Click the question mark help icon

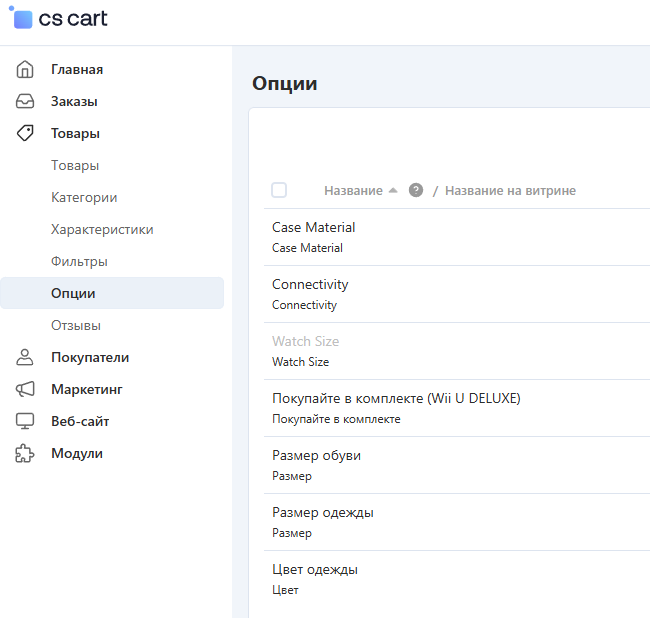416,190
